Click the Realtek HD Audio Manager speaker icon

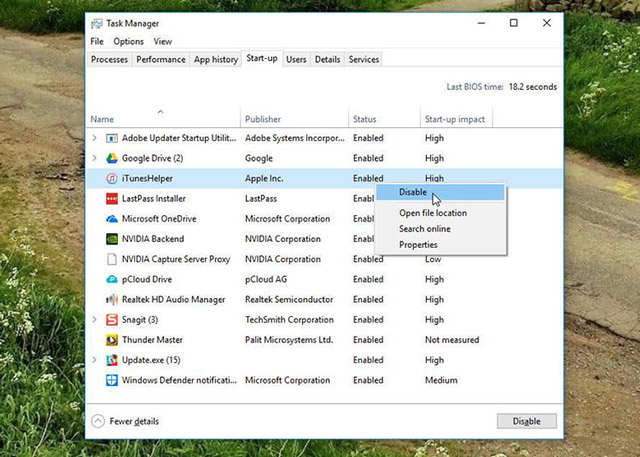[x=111, y=299]
